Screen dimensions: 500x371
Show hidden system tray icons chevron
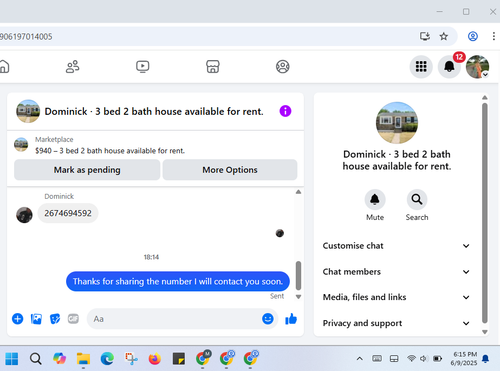pyautogui.click(x=359, y=359)
